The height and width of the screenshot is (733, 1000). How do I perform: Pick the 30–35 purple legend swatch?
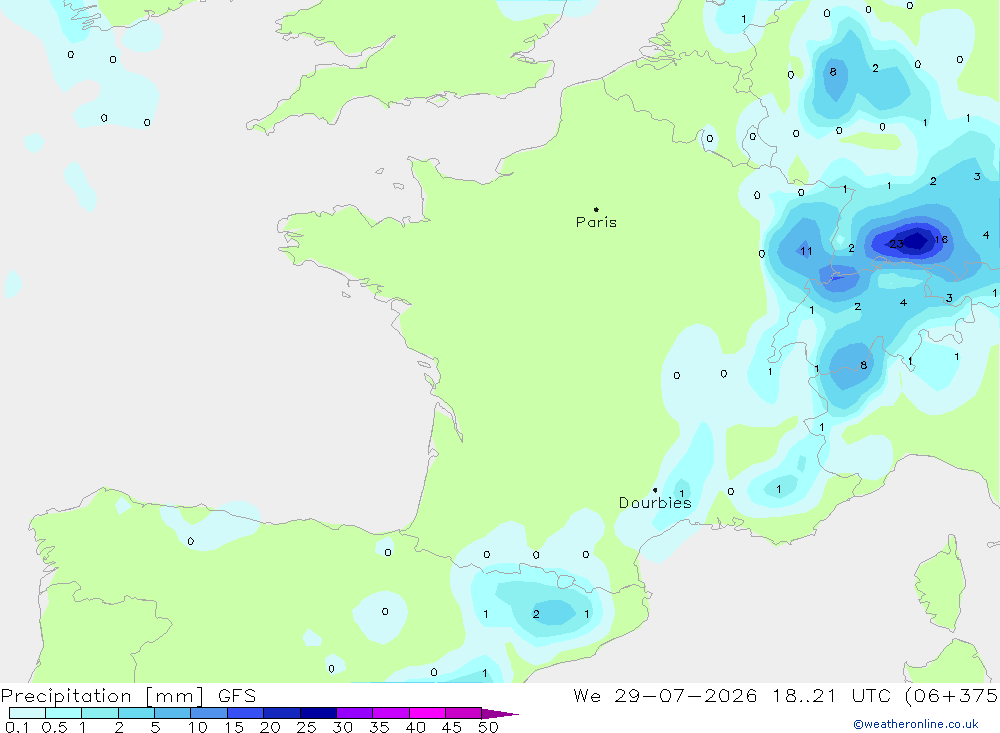coord(354,713)
